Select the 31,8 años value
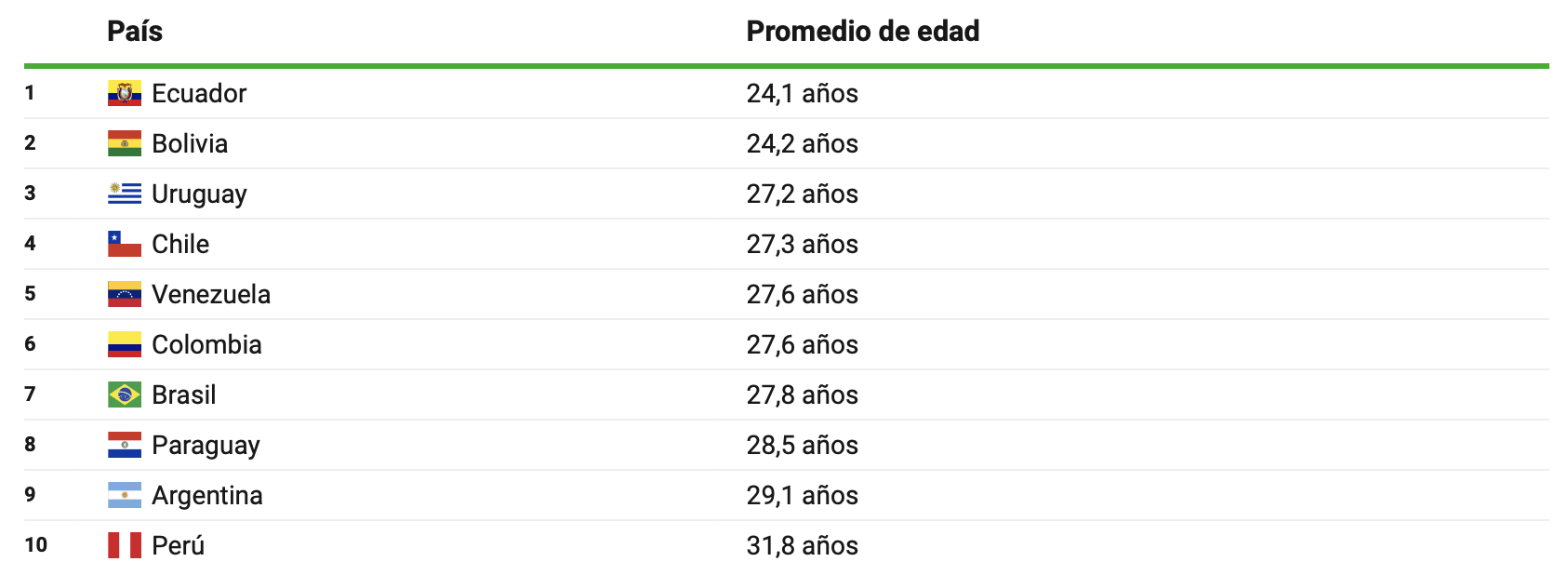This screenshot has height=575, width=1568. pos(803,545)
